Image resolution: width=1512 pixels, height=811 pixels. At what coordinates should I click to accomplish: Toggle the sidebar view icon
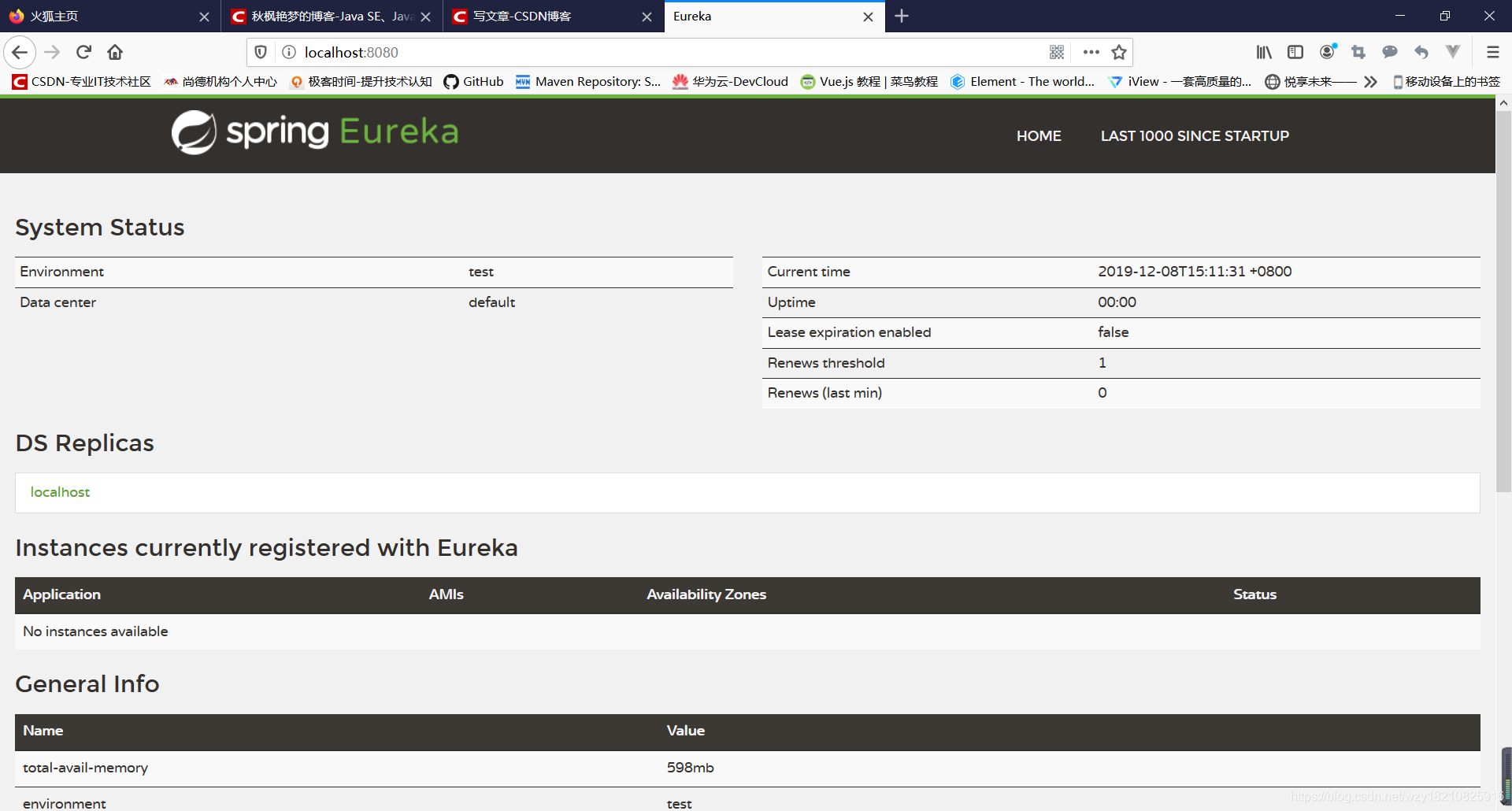pyautogui.click(x=1295, y=52)
